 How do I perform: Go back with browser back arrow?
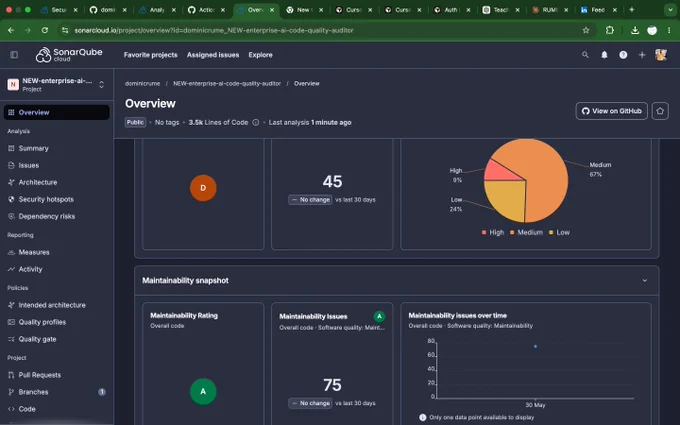coord(11,30)
